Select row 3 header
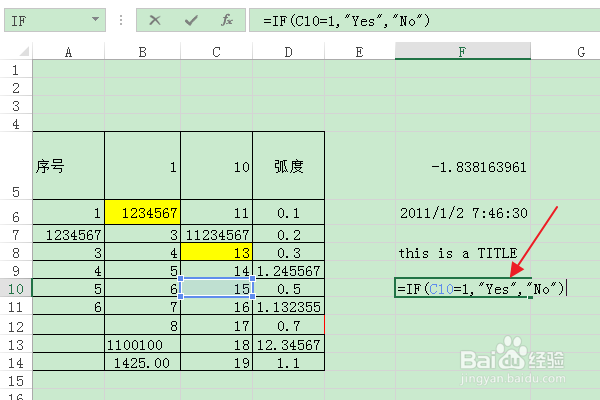 point(16,105)
